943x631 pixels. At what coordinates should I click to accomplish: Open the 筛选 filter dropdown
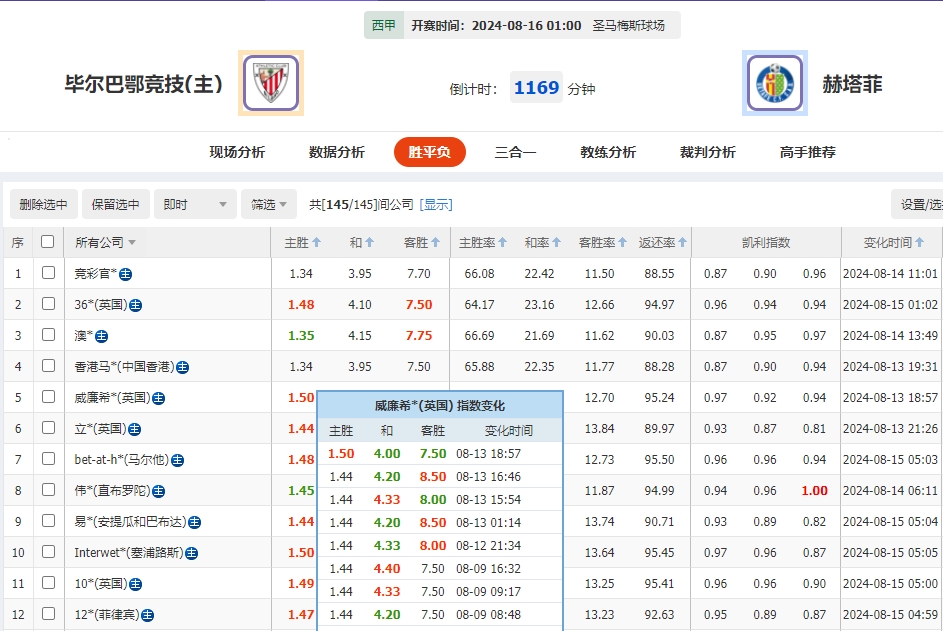tap(267, 204)
